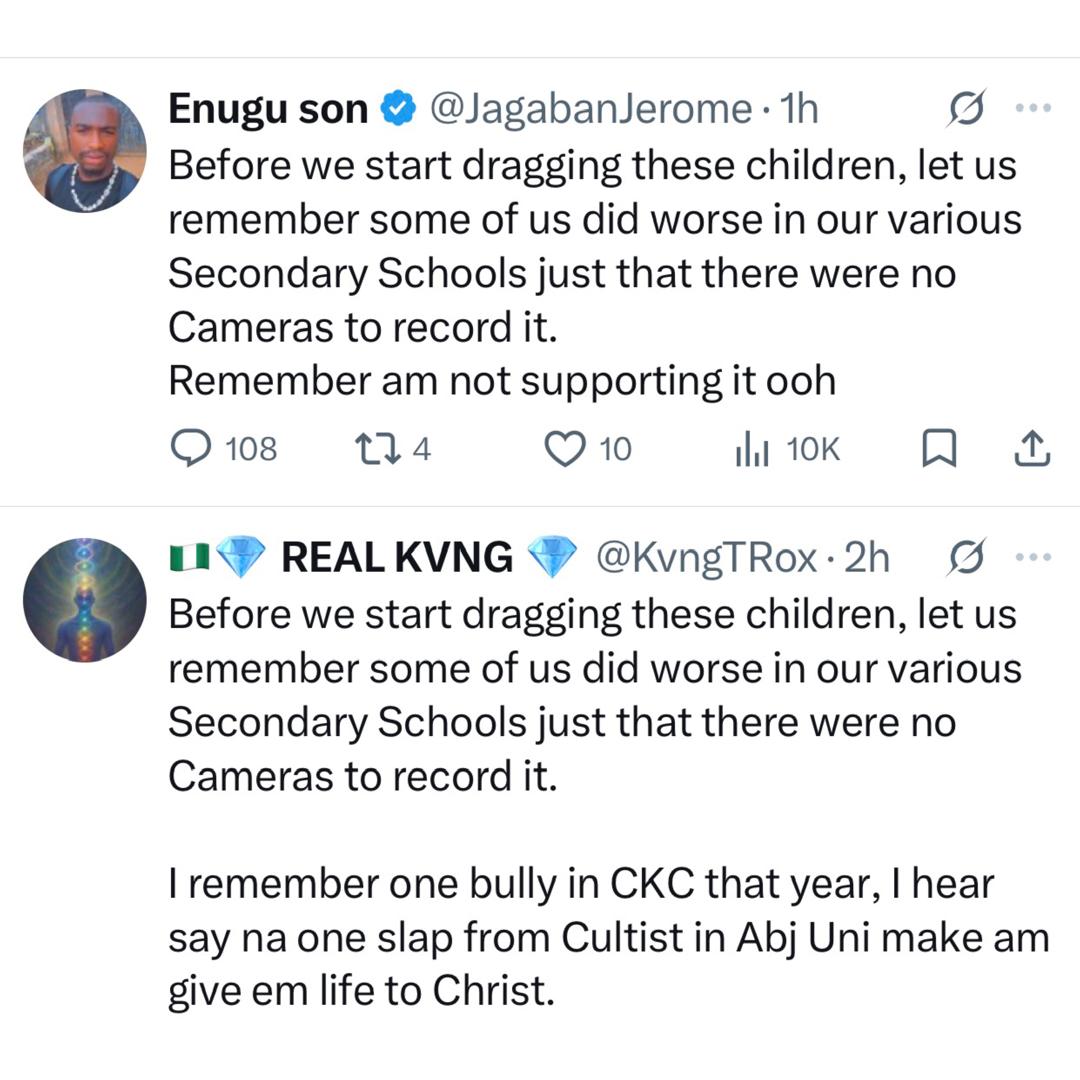This screenshot has width=1080, height=1080.
Task: Open more options on Enugu son's tweet
Action: coord(1031,109)
